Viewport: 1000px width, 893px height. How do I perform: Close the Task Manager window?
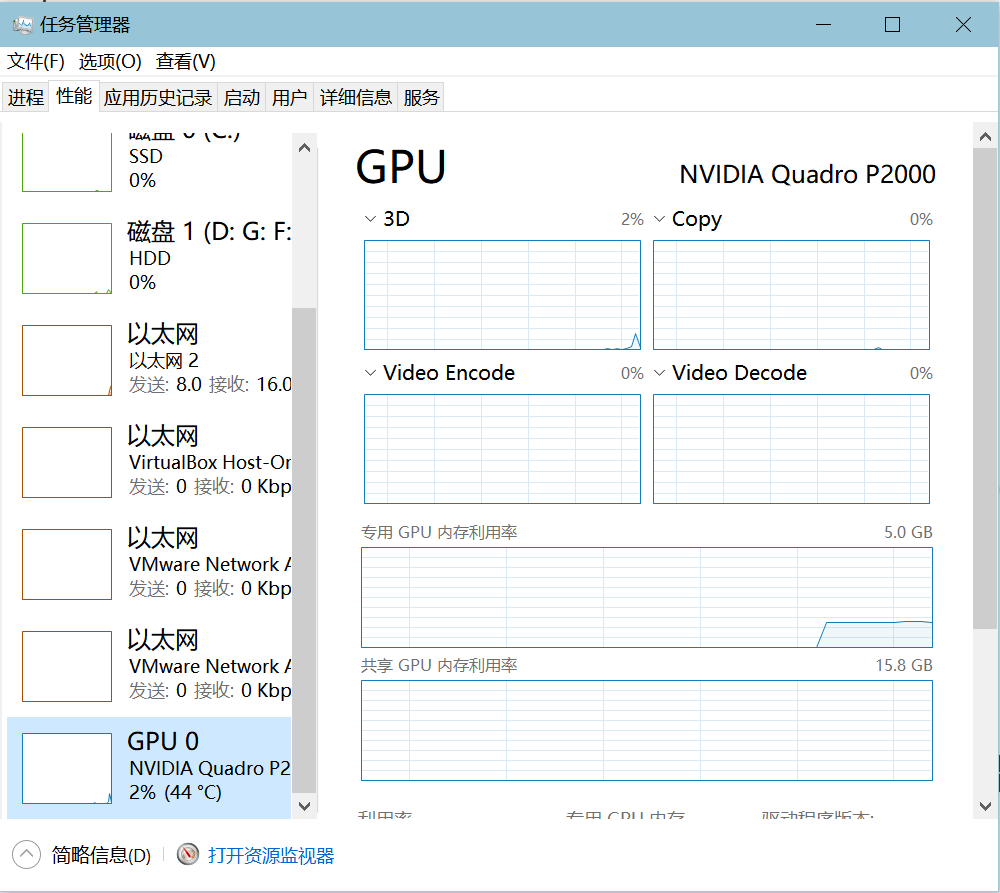coord(963,25)
